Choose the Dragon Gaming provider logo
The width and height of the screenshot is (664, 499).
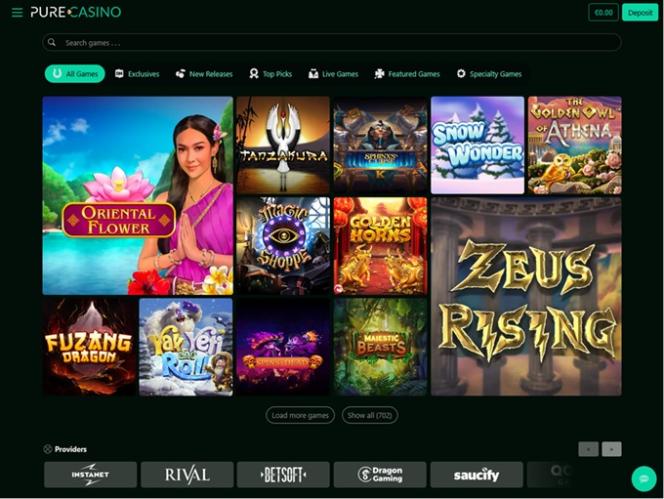(380, 474)
